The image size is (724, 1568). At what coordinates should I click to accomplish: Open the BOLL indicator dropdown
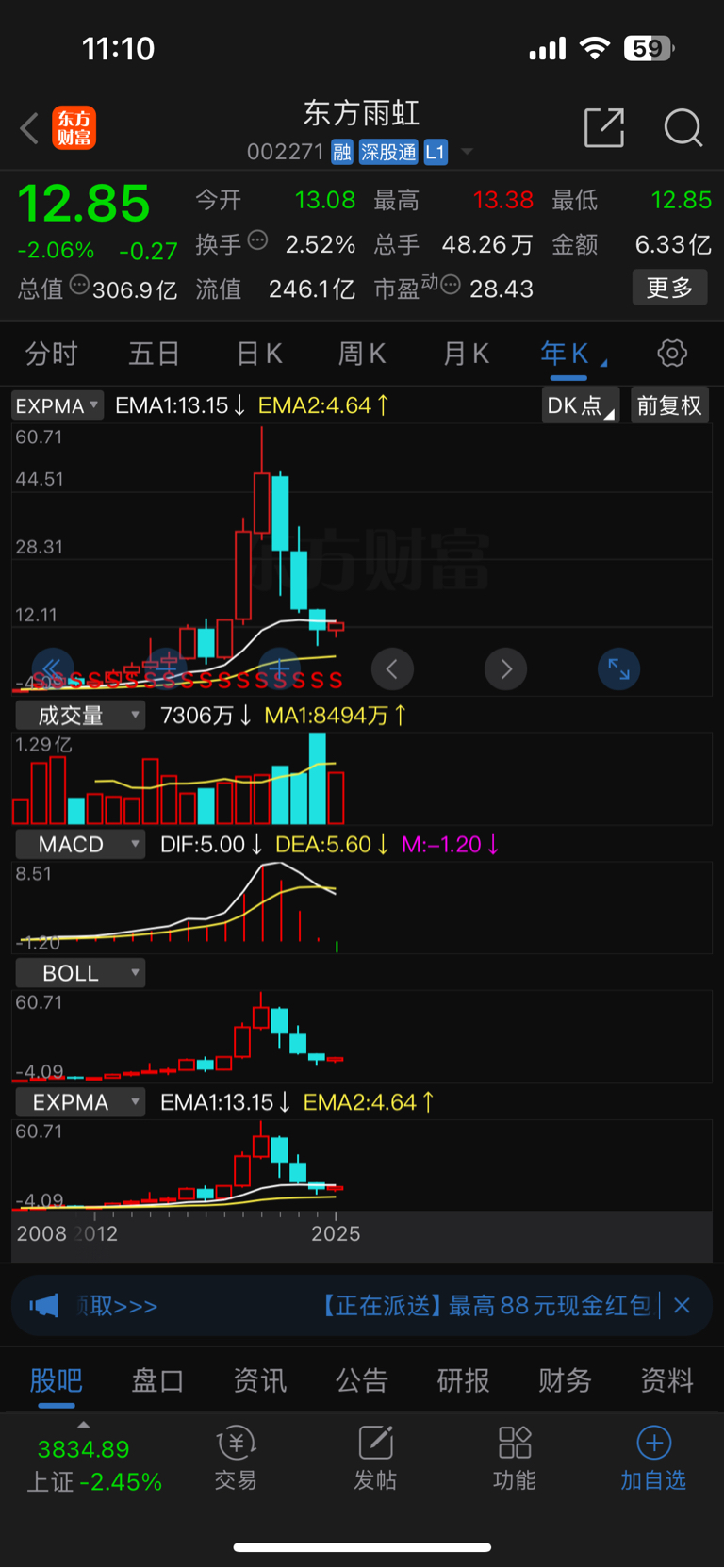click(80, 973)
